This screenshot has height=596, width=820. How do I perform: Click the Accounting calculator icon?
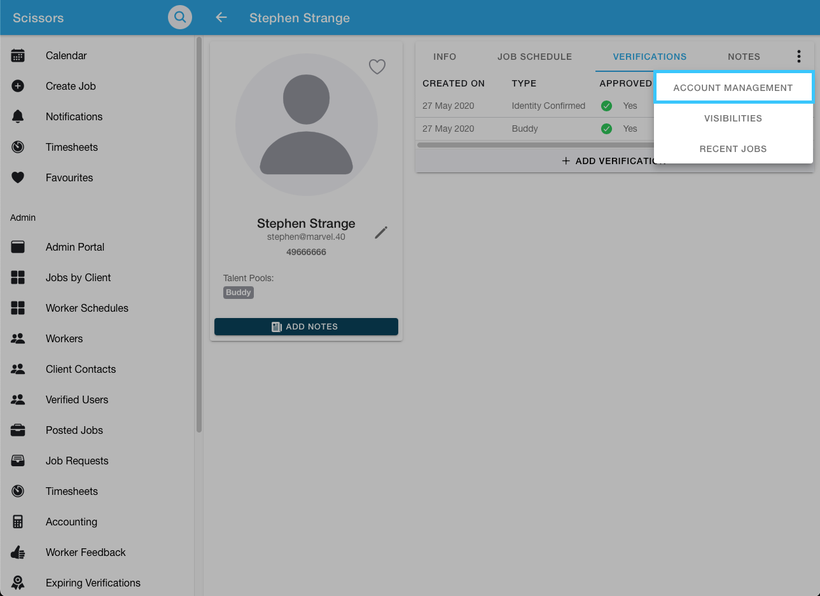coord(18,522)
